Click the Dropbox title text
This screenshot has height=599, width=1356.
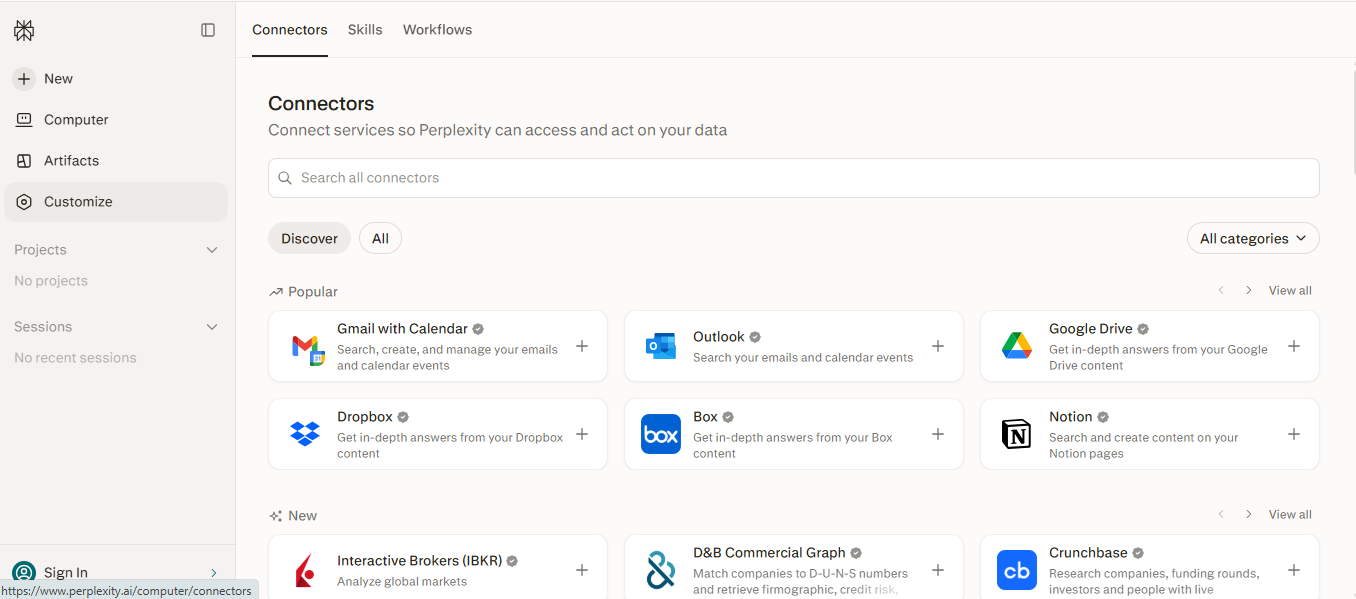[364, 417]
